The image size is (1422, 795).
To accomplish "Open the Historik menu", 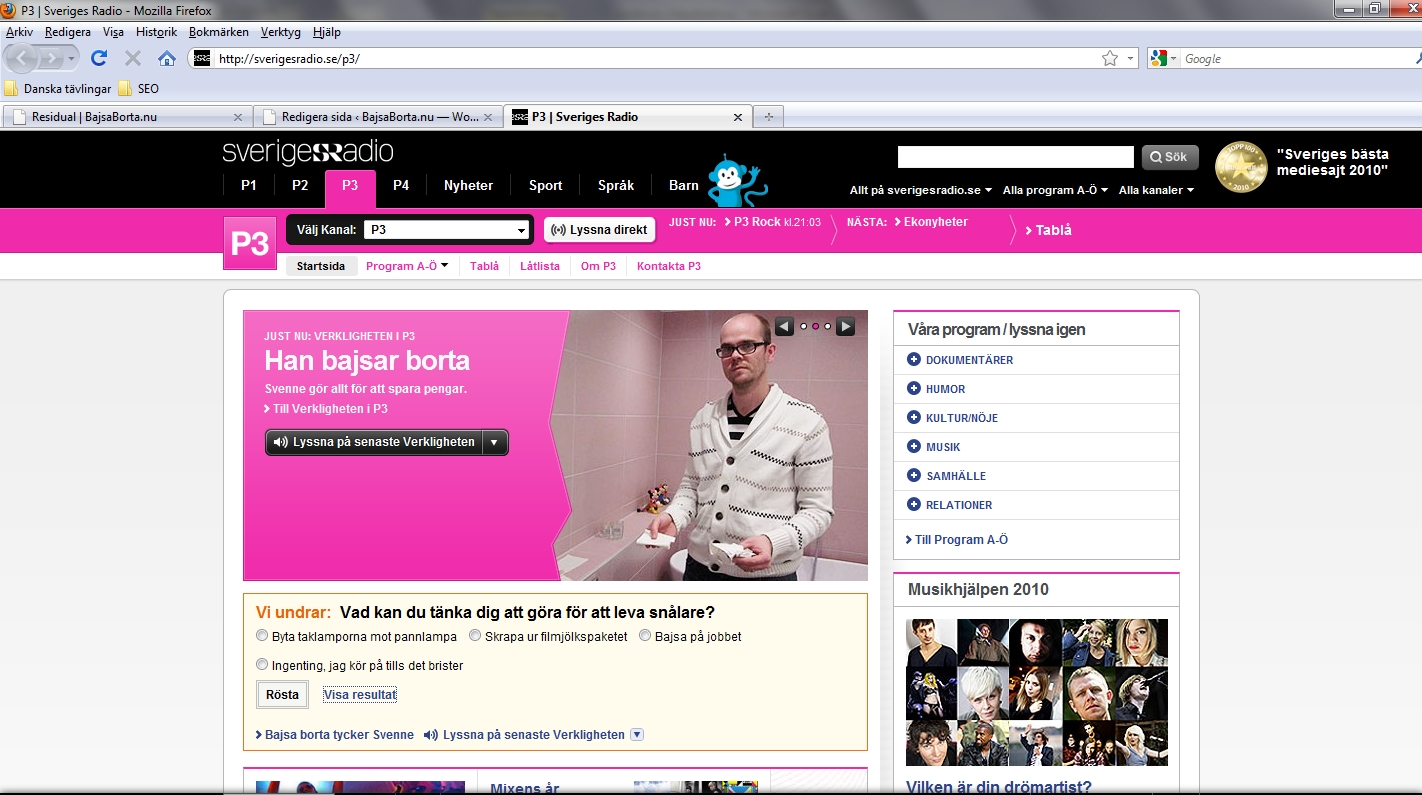I will [x=156, y=32].
